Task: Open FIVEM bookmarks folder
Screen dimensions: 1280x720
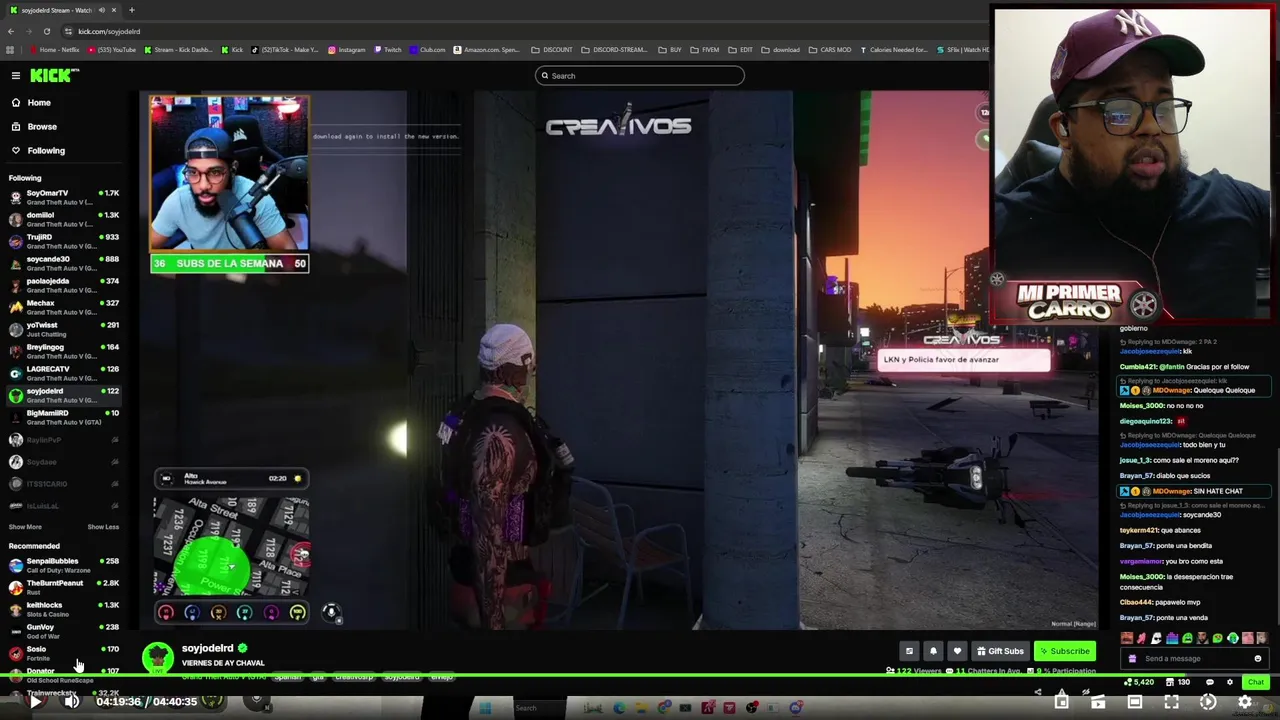Action: (x=706, y=50)
